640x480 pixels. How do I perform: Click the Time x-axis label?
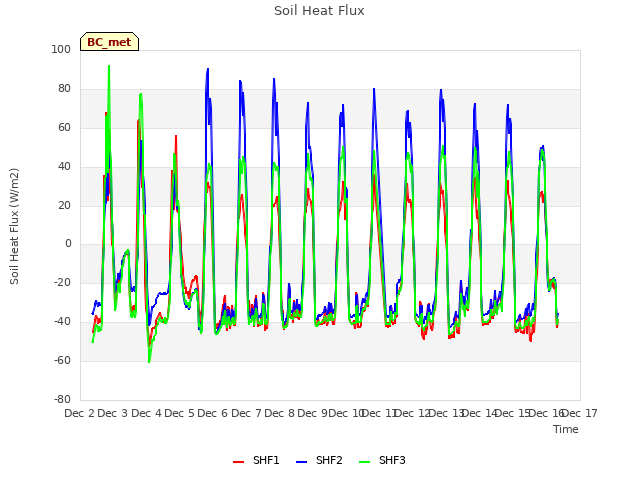pyautogui.click(x=566, y=429)
